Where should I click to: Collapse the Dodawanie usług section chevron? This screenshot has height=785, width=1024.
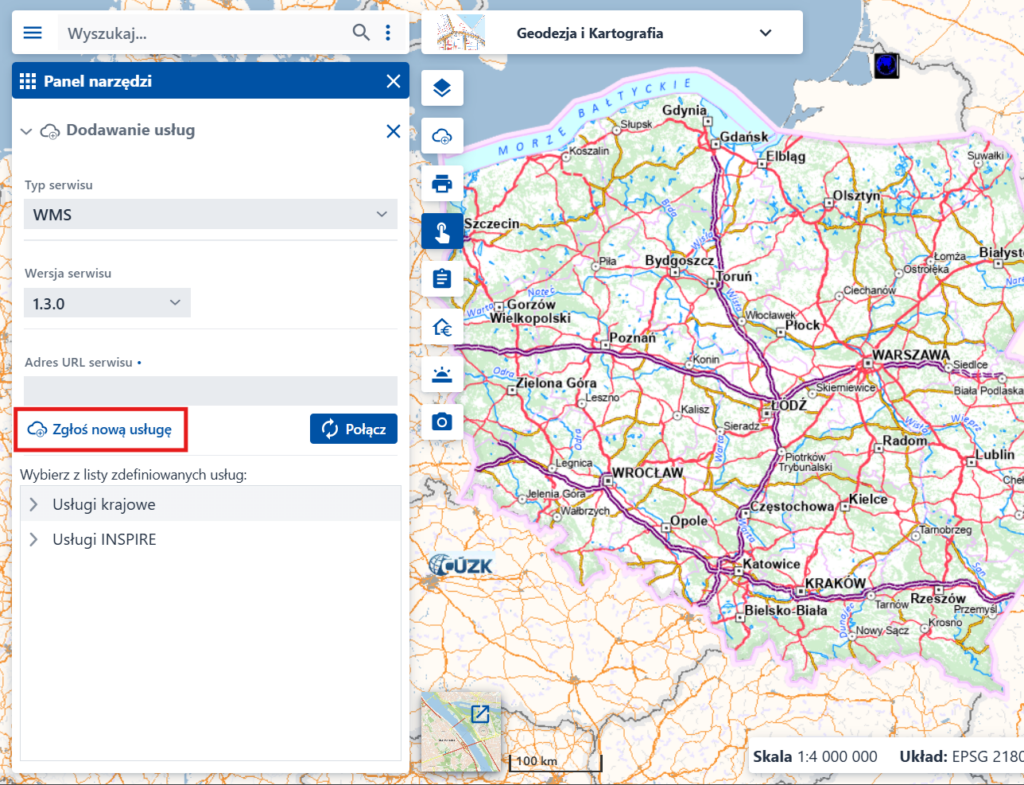click(x=26, y=131)
